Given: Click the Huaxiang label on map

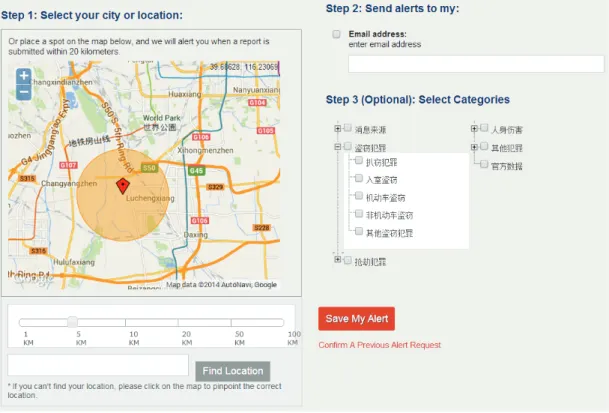Looking at the screenshot, I should click(184, 94).
